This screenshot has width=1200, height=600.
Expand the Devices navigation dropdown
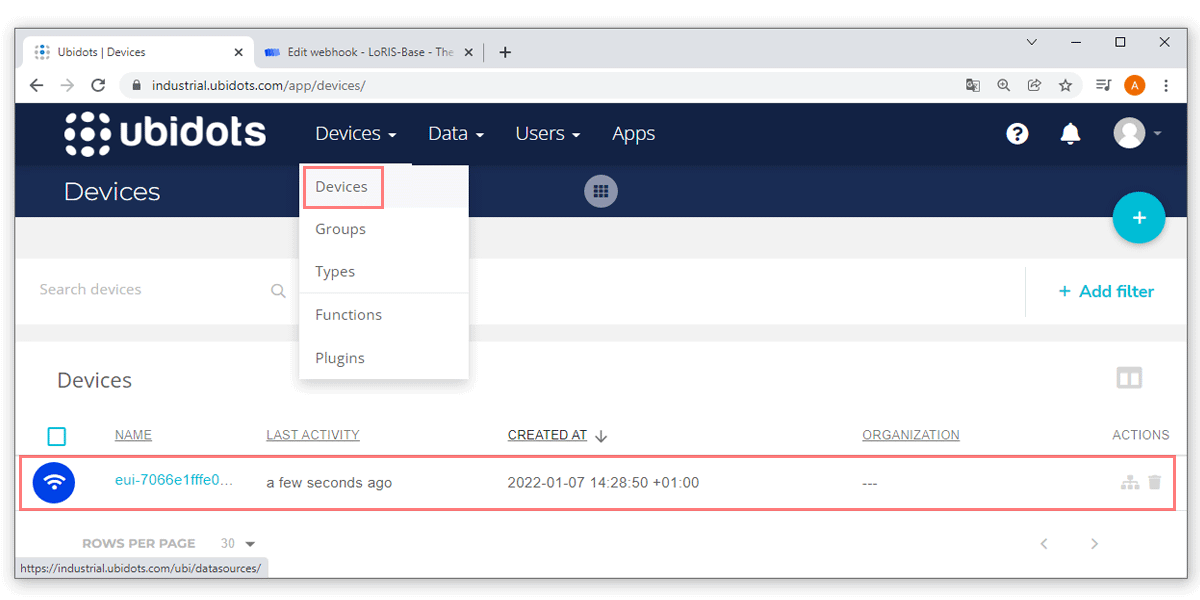(x=355, y=134)
